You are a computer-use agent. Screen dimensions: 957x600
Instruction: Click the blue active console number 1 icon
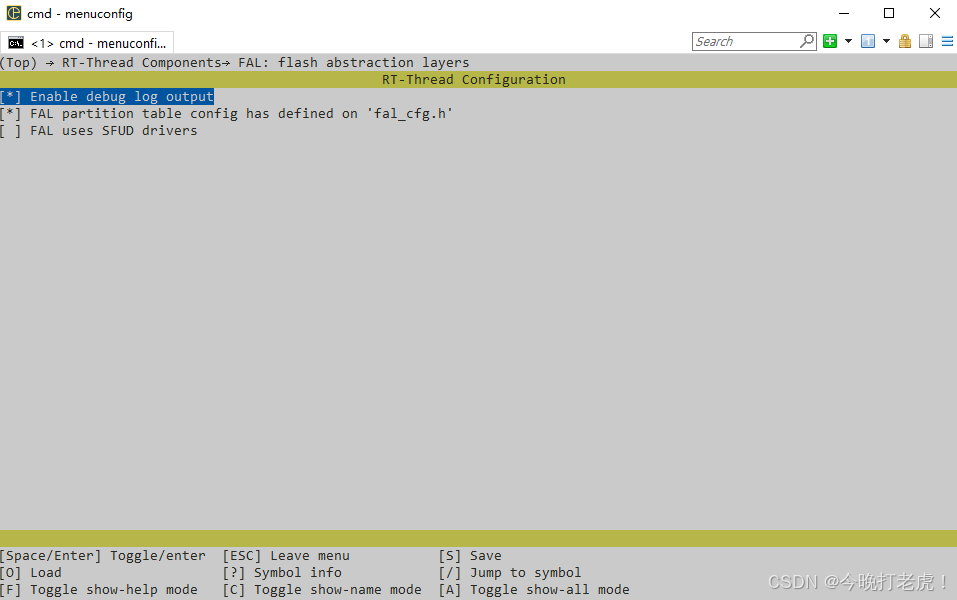(x=867, y=41)
